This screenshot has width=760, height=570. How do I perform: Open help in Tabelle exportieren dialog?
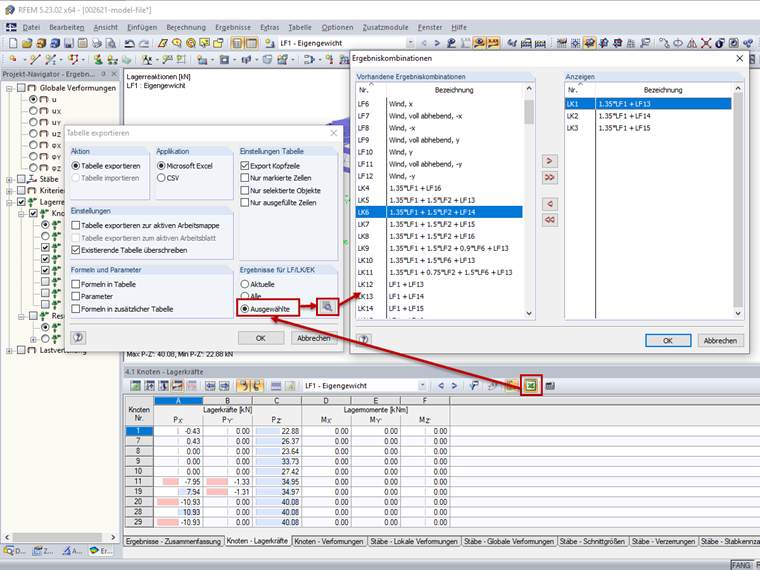[x=78, y=338]
